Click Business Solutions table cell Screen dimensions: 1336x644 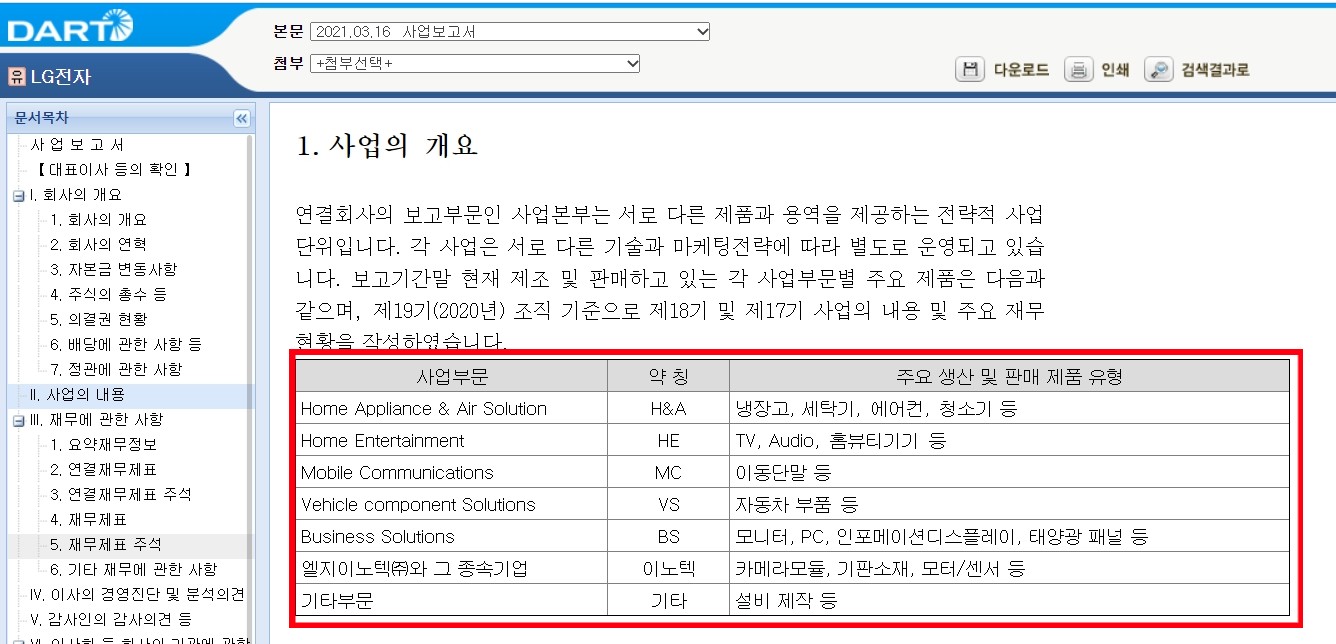452,536
